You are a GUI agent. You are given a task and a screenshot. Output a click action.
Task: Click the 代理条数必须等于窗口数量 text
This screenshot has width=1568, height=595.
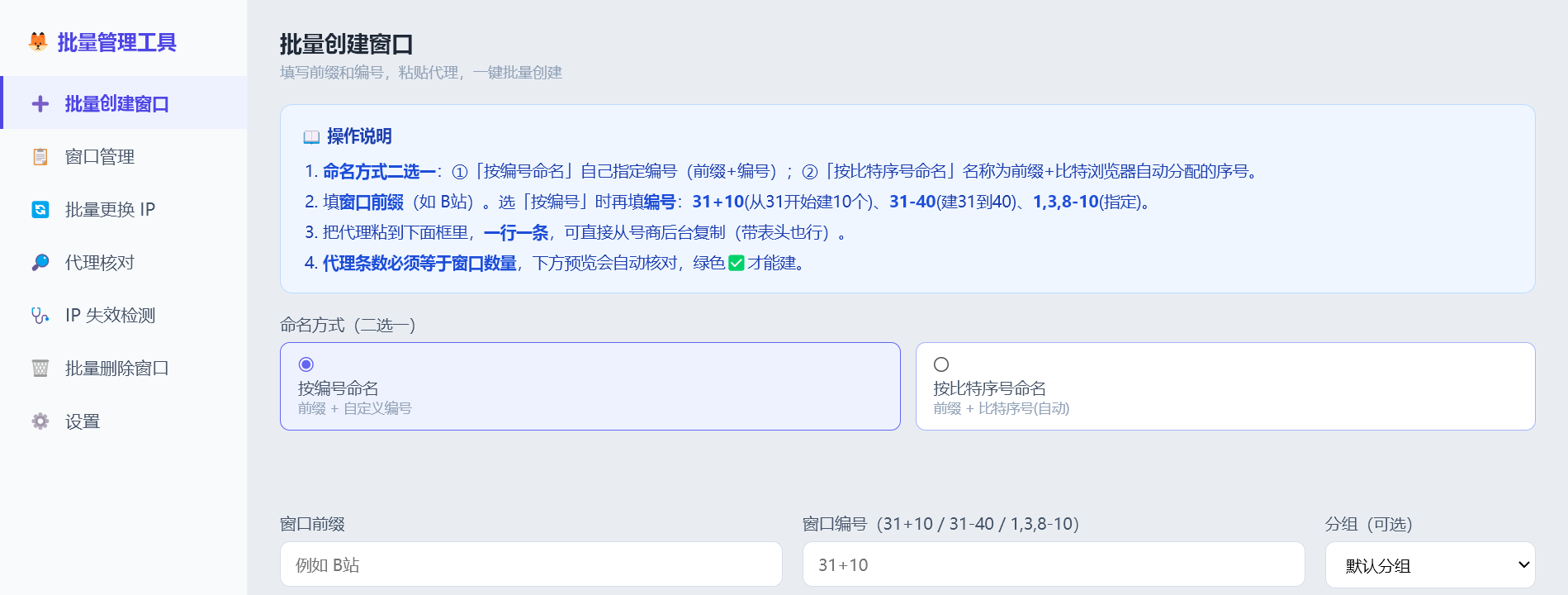click(419, 264)
